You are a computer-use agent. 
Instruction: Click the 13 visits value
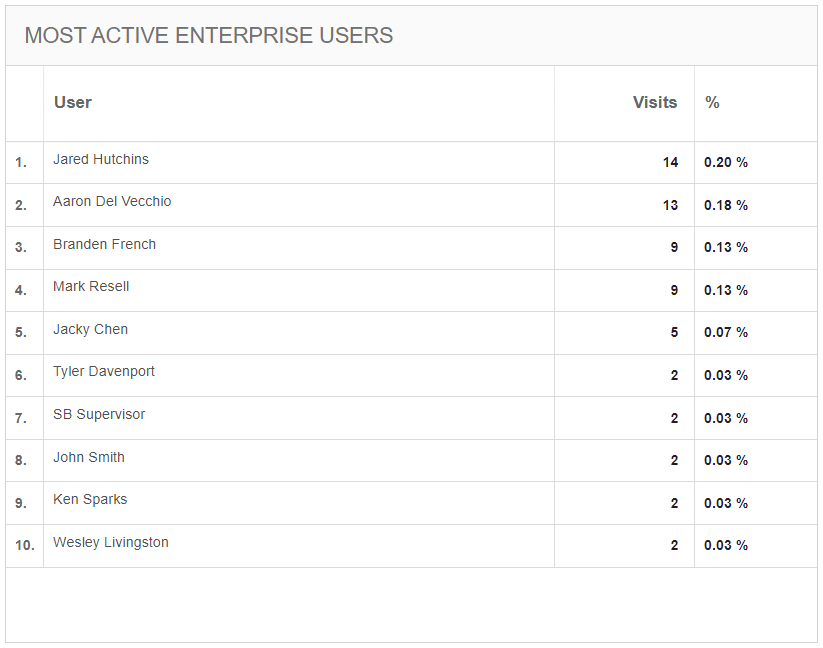point(670,205)
